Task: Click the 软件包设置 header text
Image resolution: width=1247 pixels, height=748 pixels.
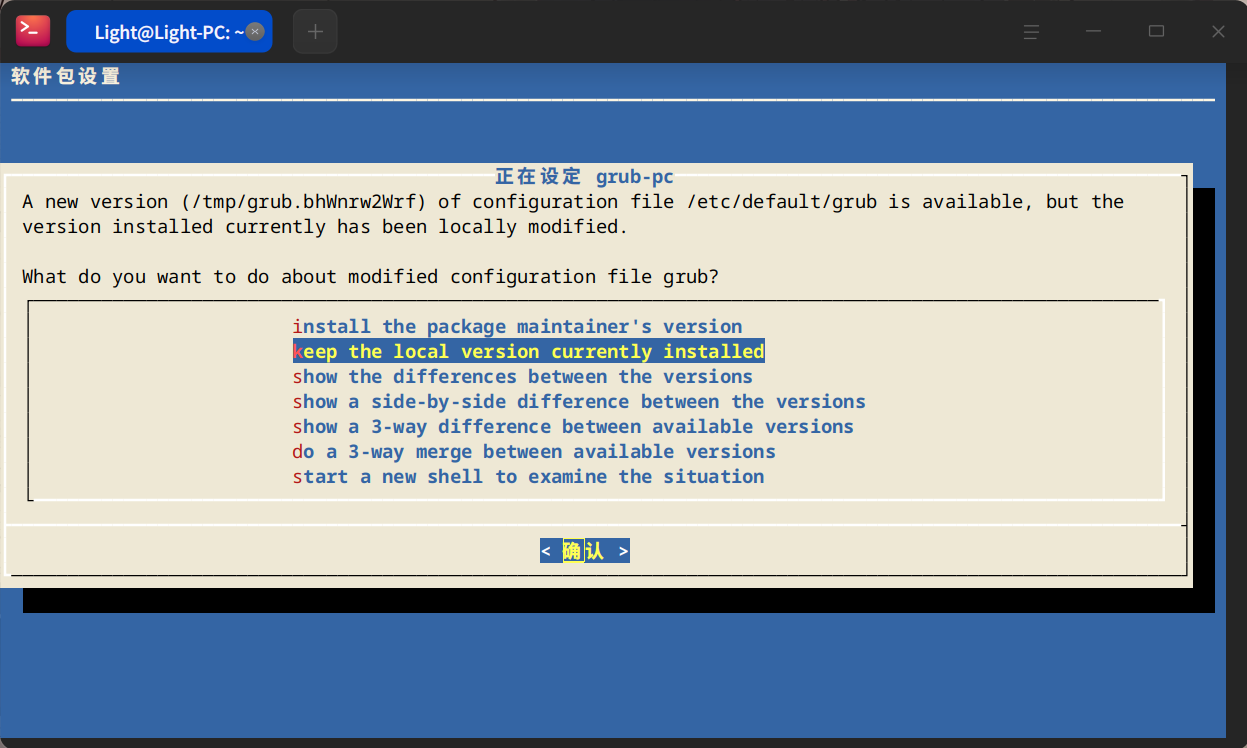Action: 66,76
